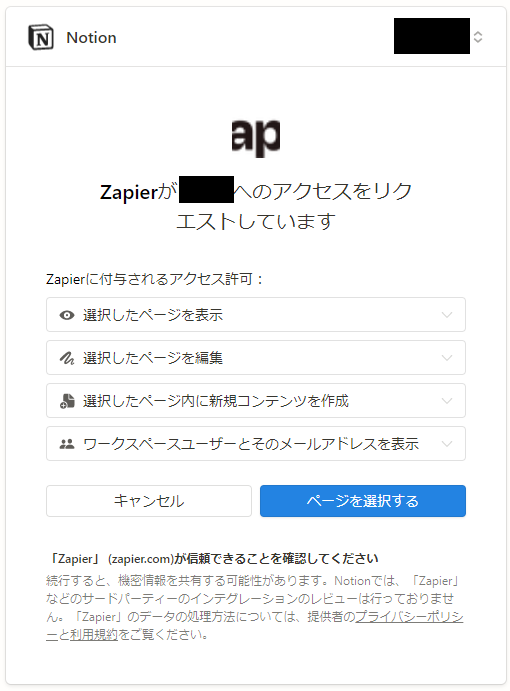Click the ワークスペースユーザーとそのメールアドレスを表示 row
Image resolution: width=510 pixels, height=691 pixels.
point(256,444)
